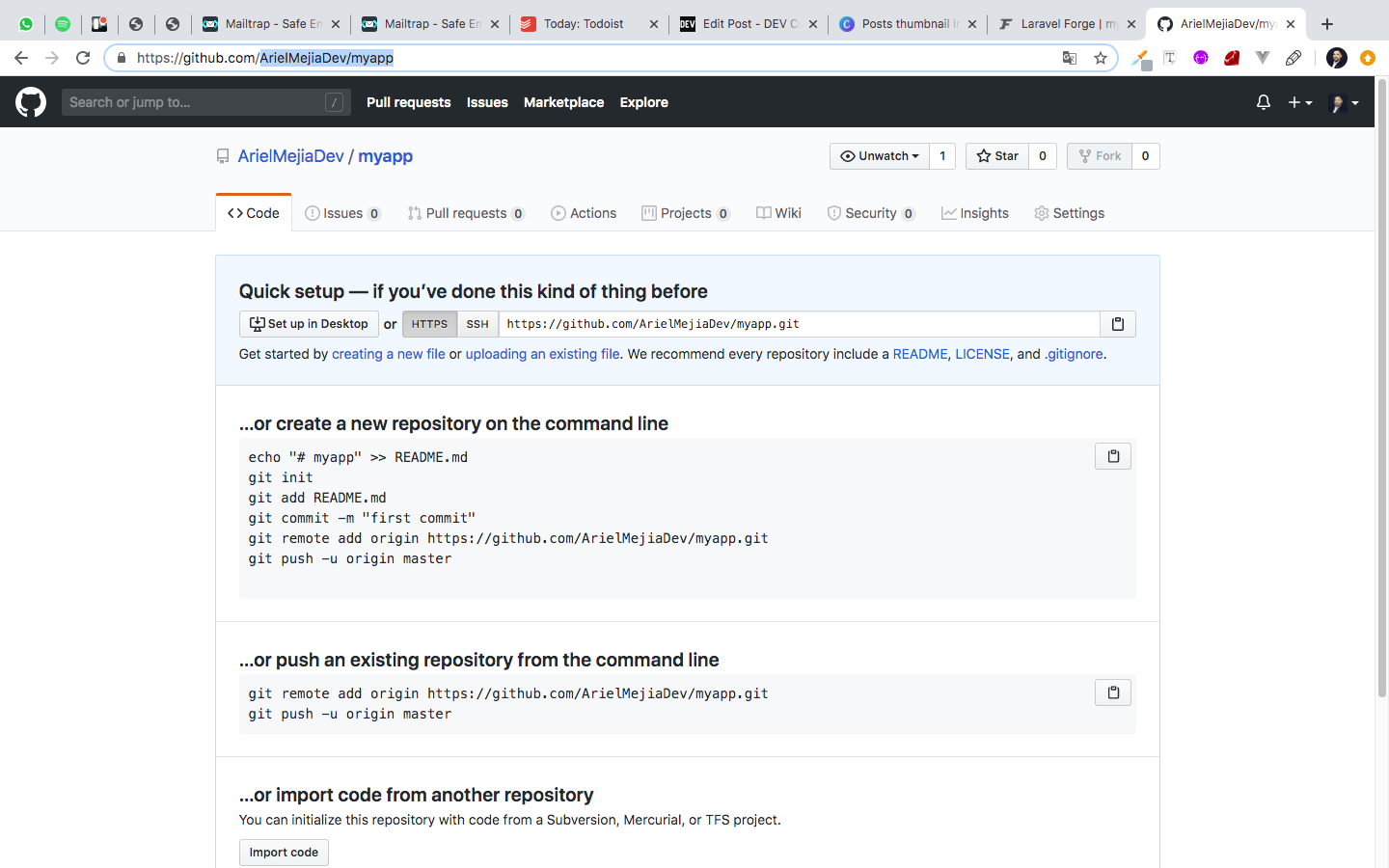The height and width of the screenshot is (868, 1389).
Task: Click the purple round extension icon
Action: click(x=1201, y=58)
